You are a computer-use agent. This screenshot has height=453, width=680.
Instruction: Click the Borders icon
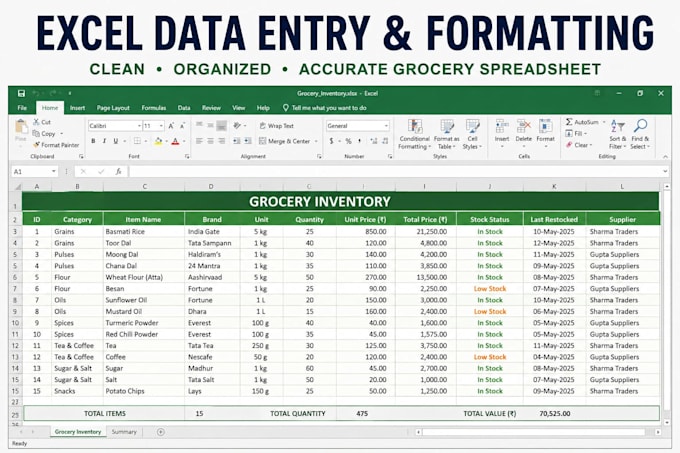(137, 141)
